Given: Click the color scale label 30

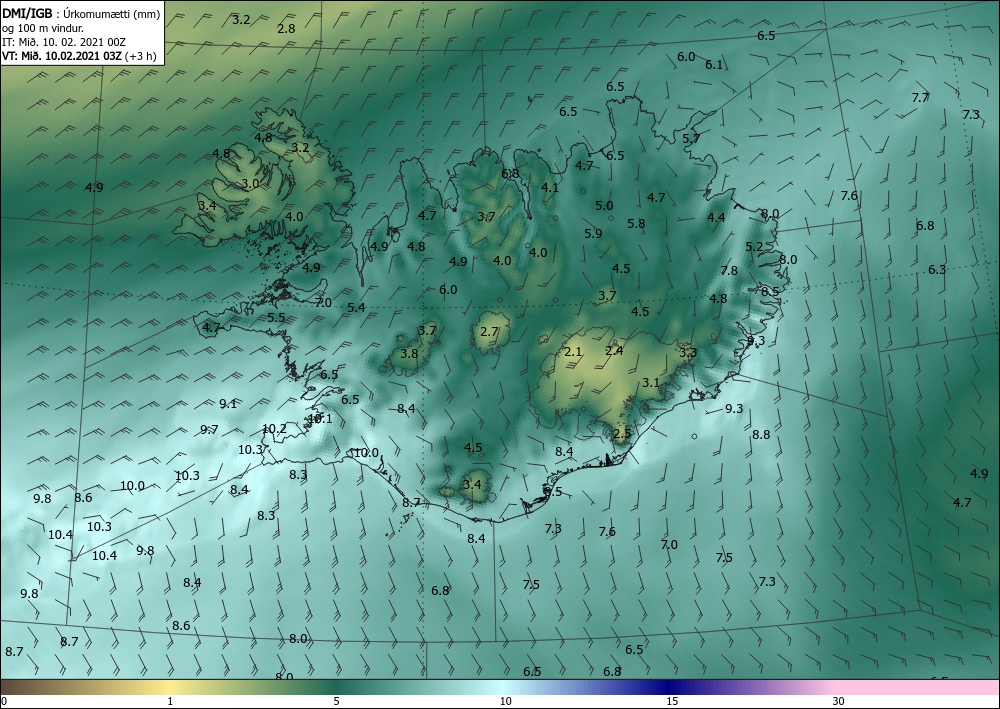Looking at the screenshot, I should [x=838, y=701].
